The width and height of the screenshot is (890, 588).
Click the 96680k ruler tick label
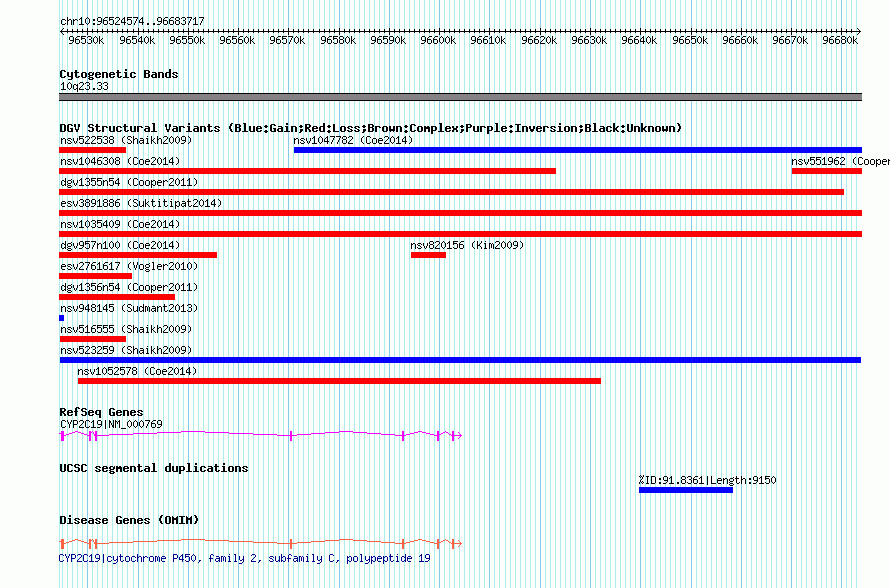pos(840,40)
